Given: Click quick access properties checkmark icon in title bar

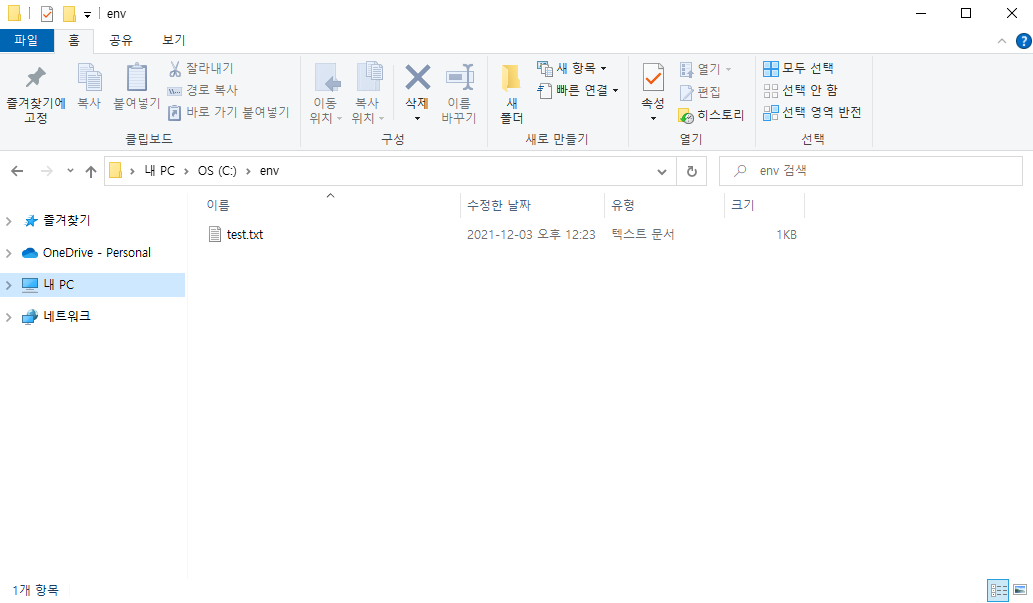Looking at the screenshot, I should 47,13.
